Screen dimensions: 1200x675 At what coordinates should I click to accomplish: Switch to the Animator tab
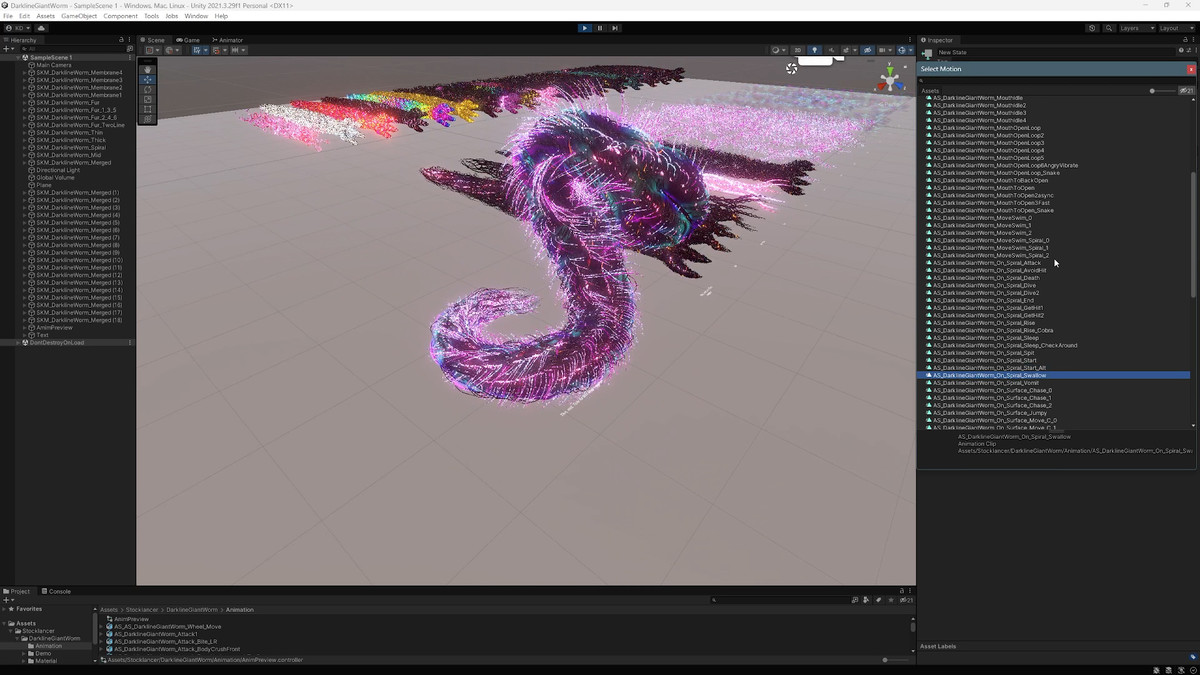tap(226, 40)
